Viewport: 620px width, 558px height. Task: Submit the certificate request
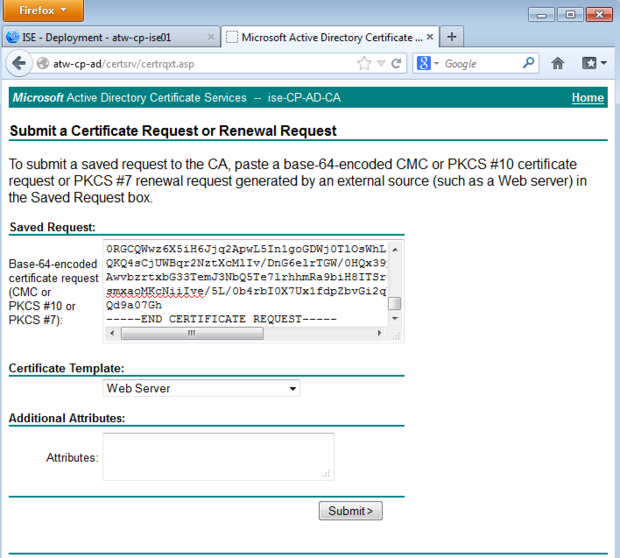pos(351,511)
